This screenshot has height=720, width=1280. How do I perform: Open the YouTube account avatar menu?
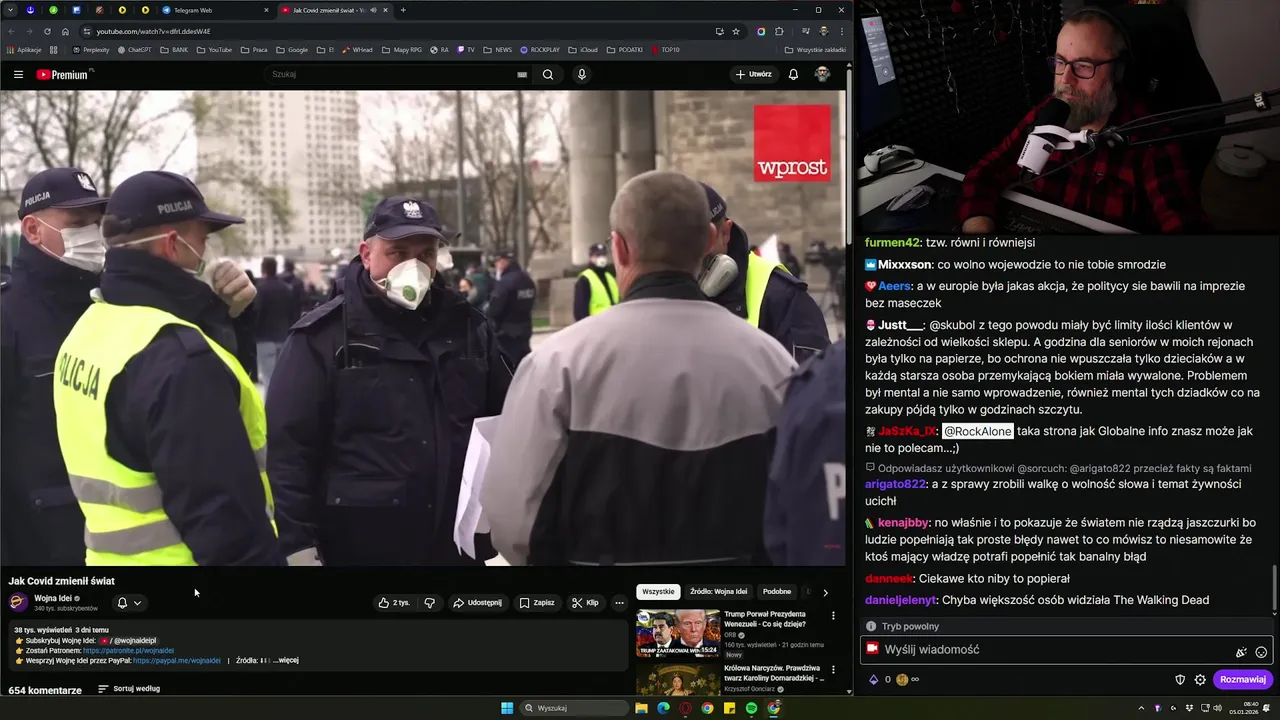tap(822, 74)
